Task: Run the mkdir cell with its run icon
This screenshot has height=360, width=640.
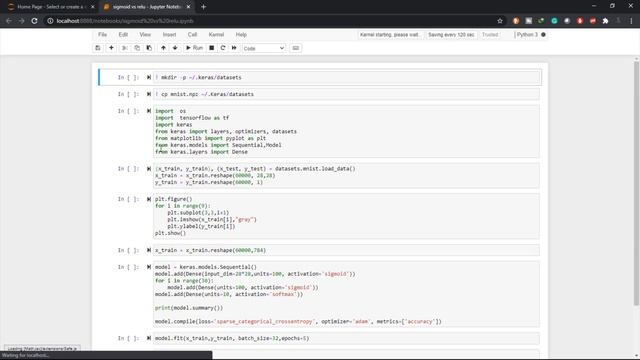Action: point(149,77)
